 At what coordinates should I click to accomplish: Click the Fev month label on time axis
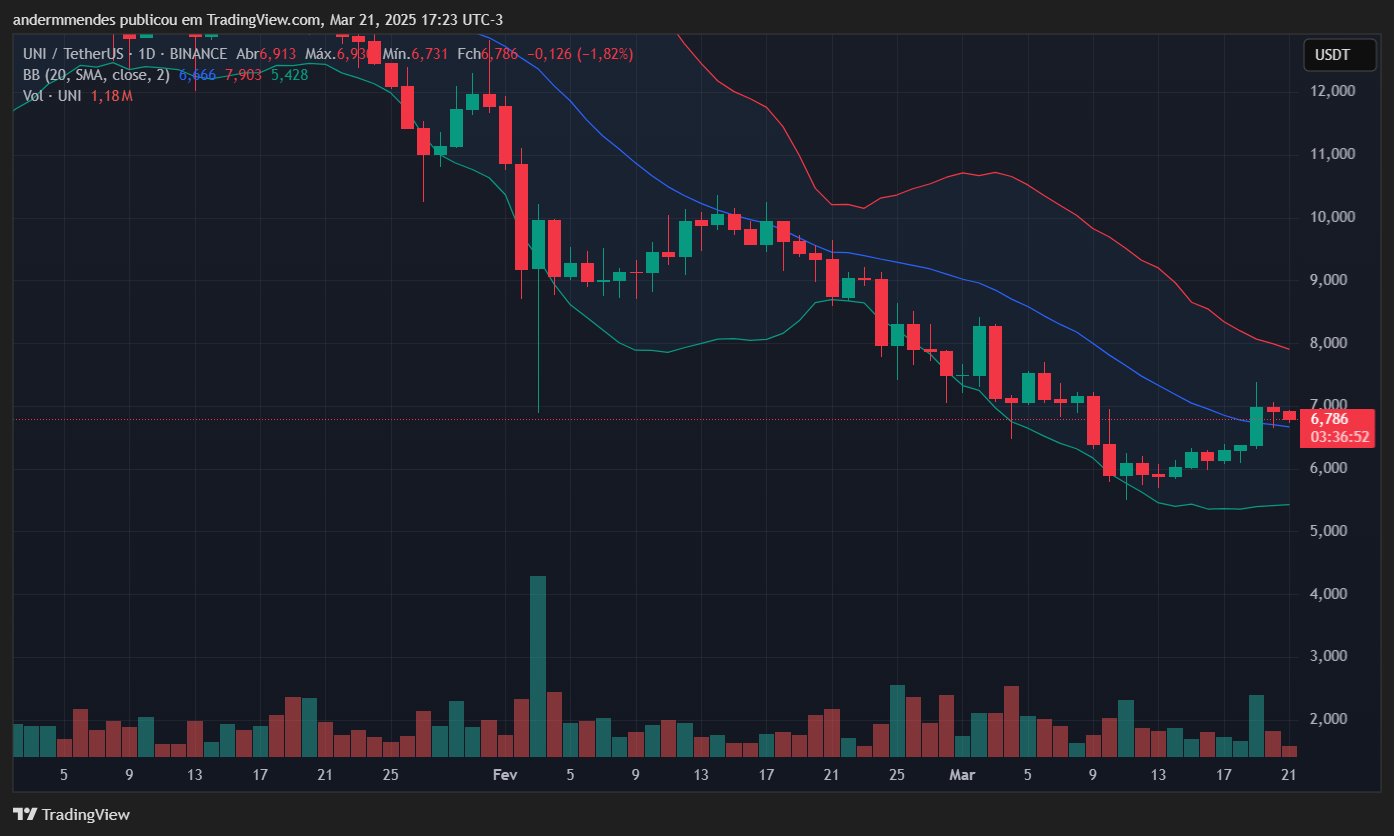(x=505, y=775)
